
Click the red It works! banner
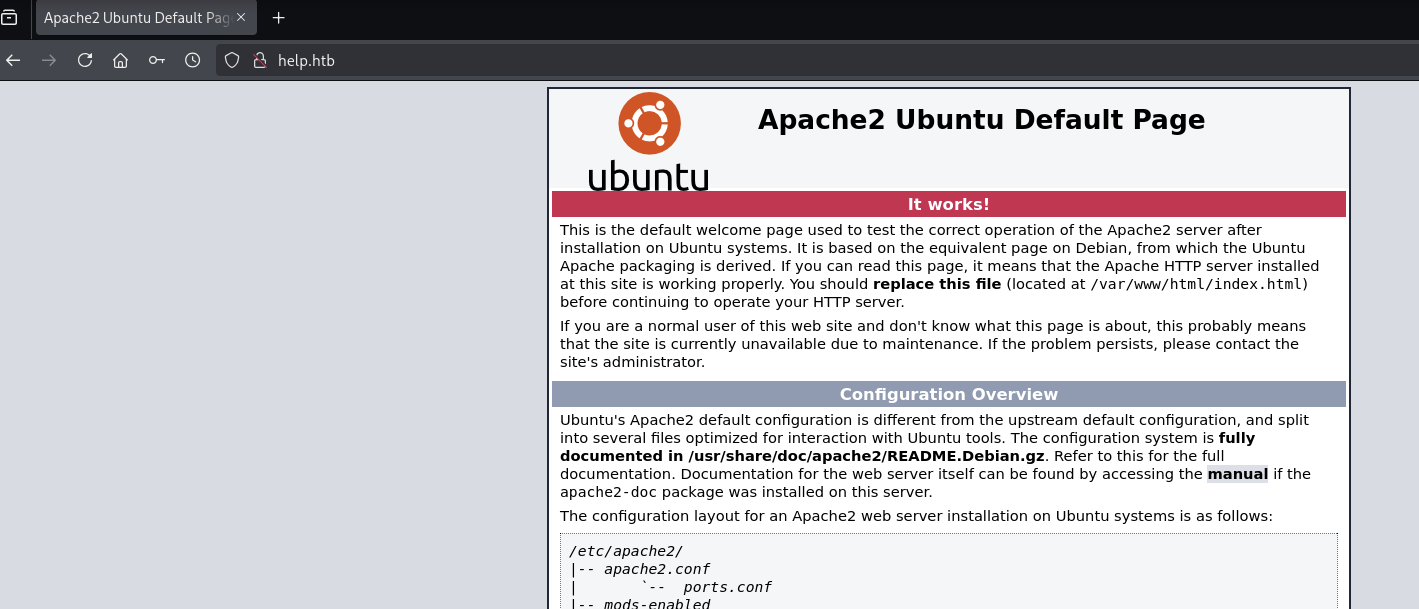click(948, 204)
